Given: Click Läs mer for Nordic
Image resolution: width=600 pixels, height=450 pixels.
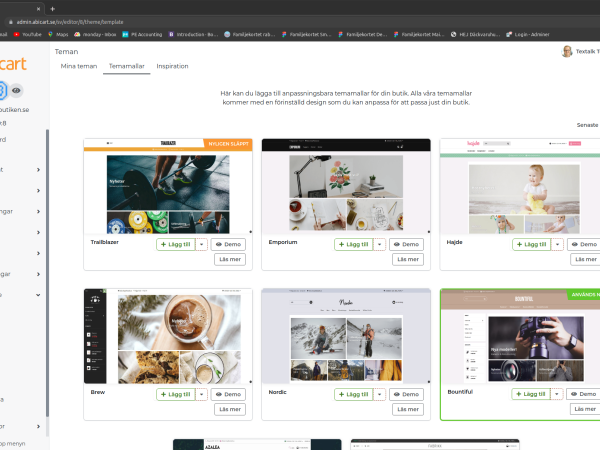Looking at the screenshot, I should coord(408,409).
